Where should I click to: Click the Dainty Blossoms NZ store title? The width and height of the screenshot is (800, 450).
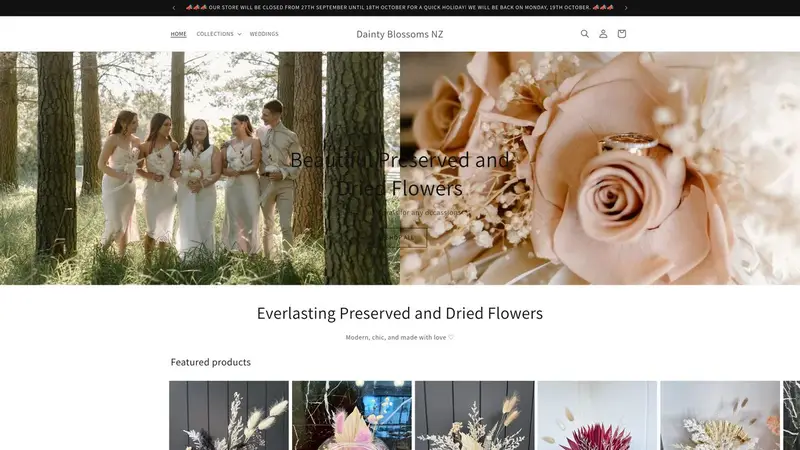[x=399, y=34]
